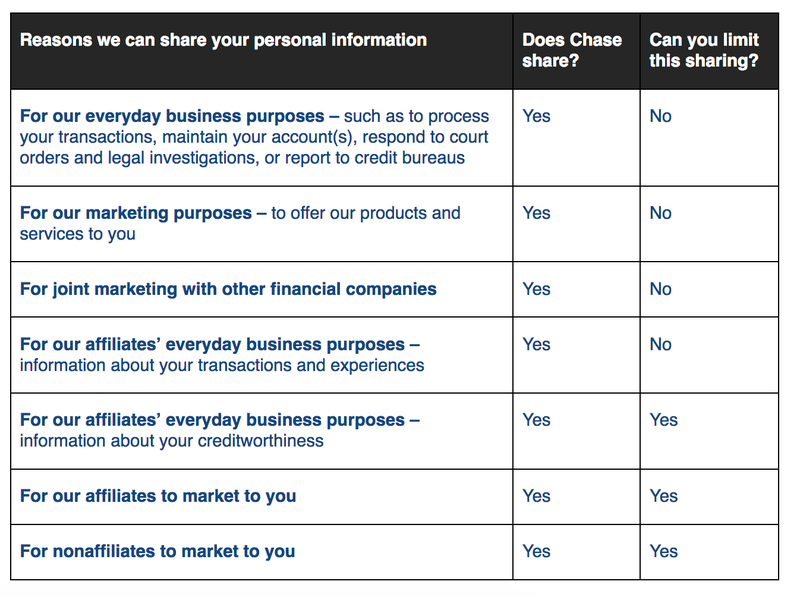Click 'No' in the everyday business purposes row
The width and height of the screenshot is (800, 597).
[x=660, y=116]
